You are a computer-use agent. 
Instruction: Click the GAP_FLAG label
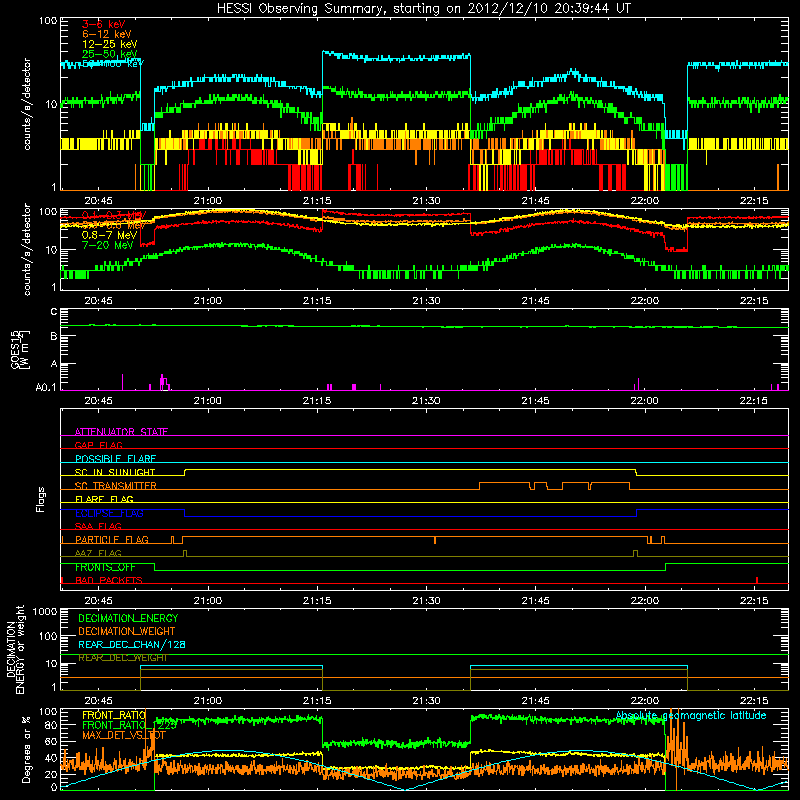click(98, 445)
